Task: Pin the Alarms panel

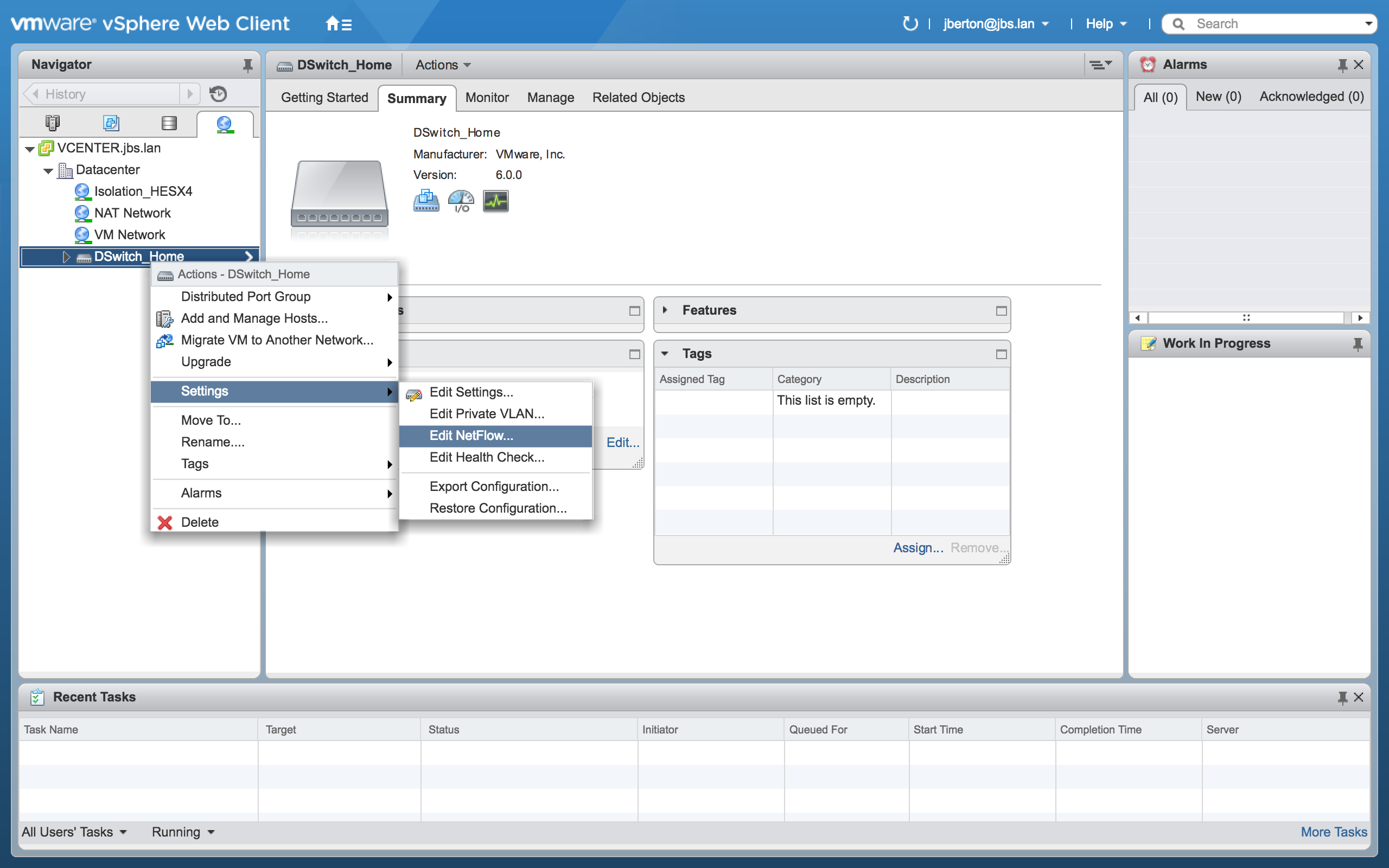Action: pos(1342,65)
